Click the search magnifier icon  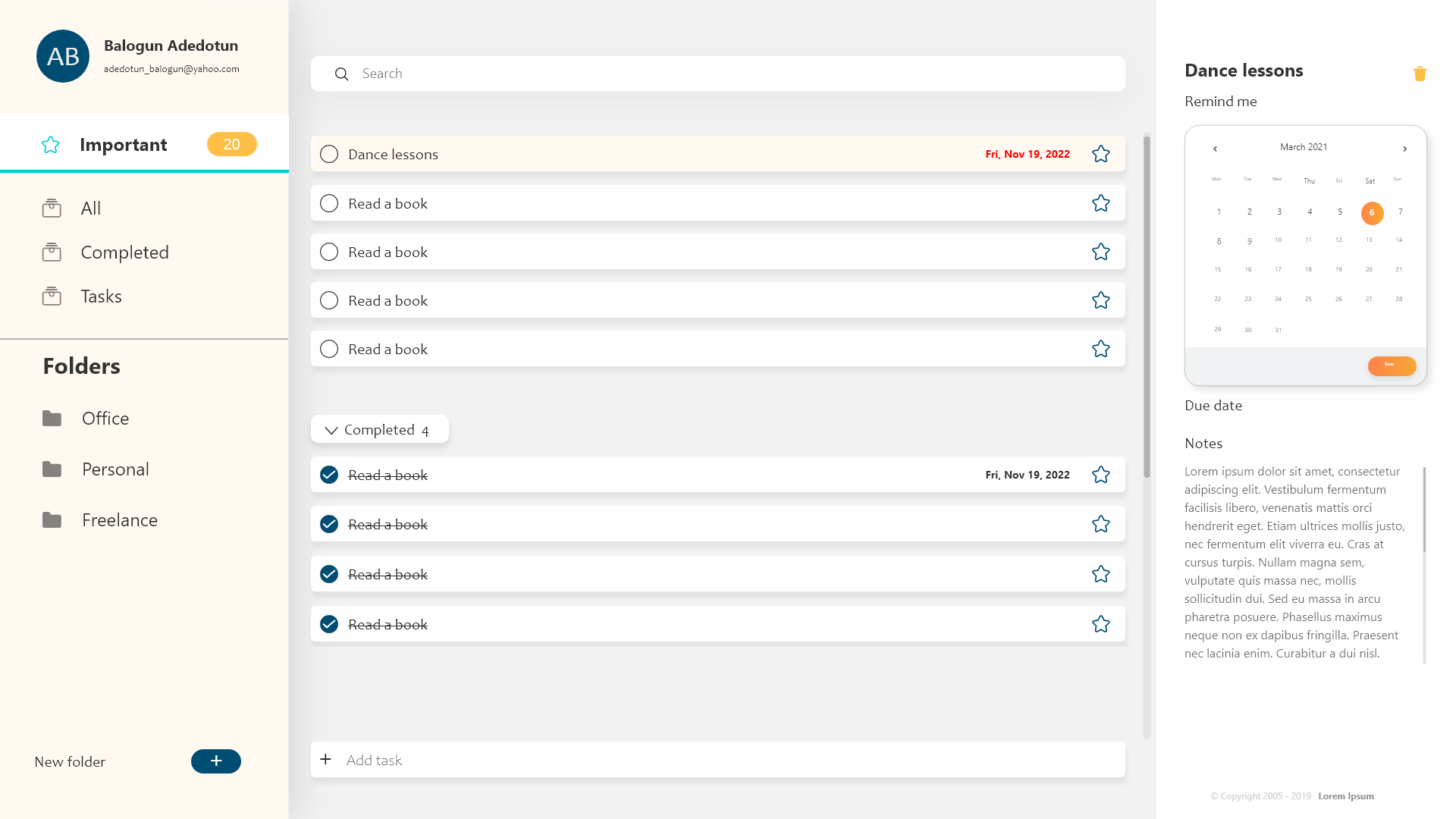(342, 74)
